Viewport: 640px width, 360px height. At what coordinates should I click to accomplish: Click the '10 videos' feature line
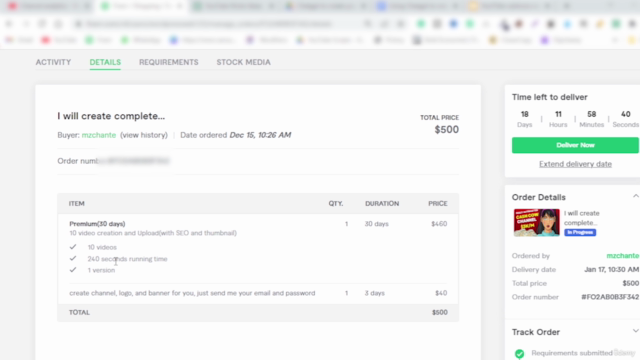click(102, 247)
